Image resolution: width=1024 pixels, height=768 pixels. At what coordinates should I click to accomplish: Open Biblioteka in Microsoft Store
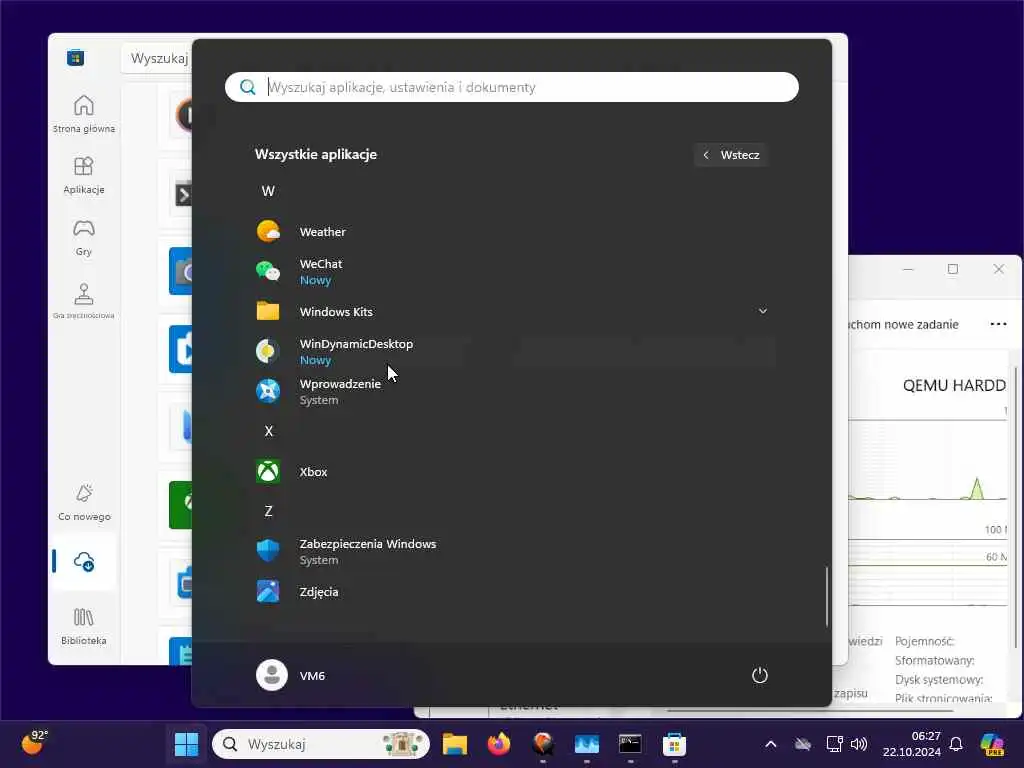pos(84,626)
